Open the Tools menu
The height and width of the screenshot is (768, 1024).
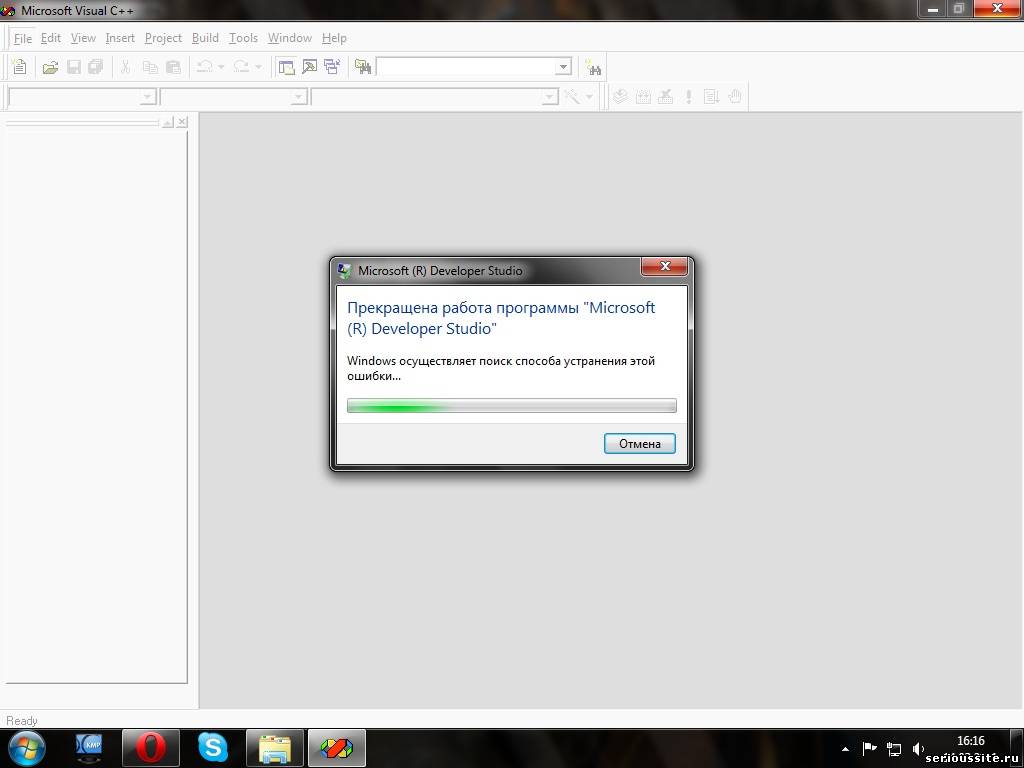[243, 38]
